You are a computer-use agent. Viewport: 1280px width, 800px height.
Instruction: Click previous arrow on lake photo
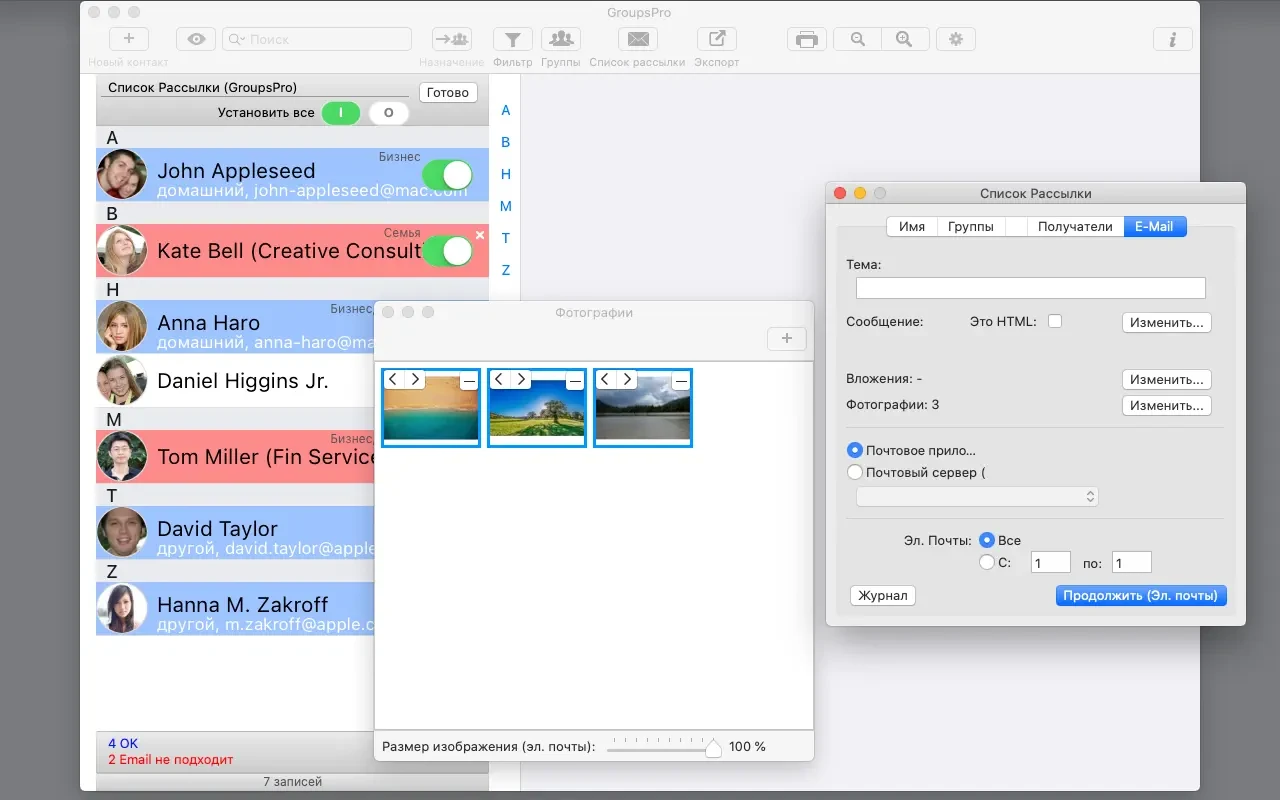(604, 379)
